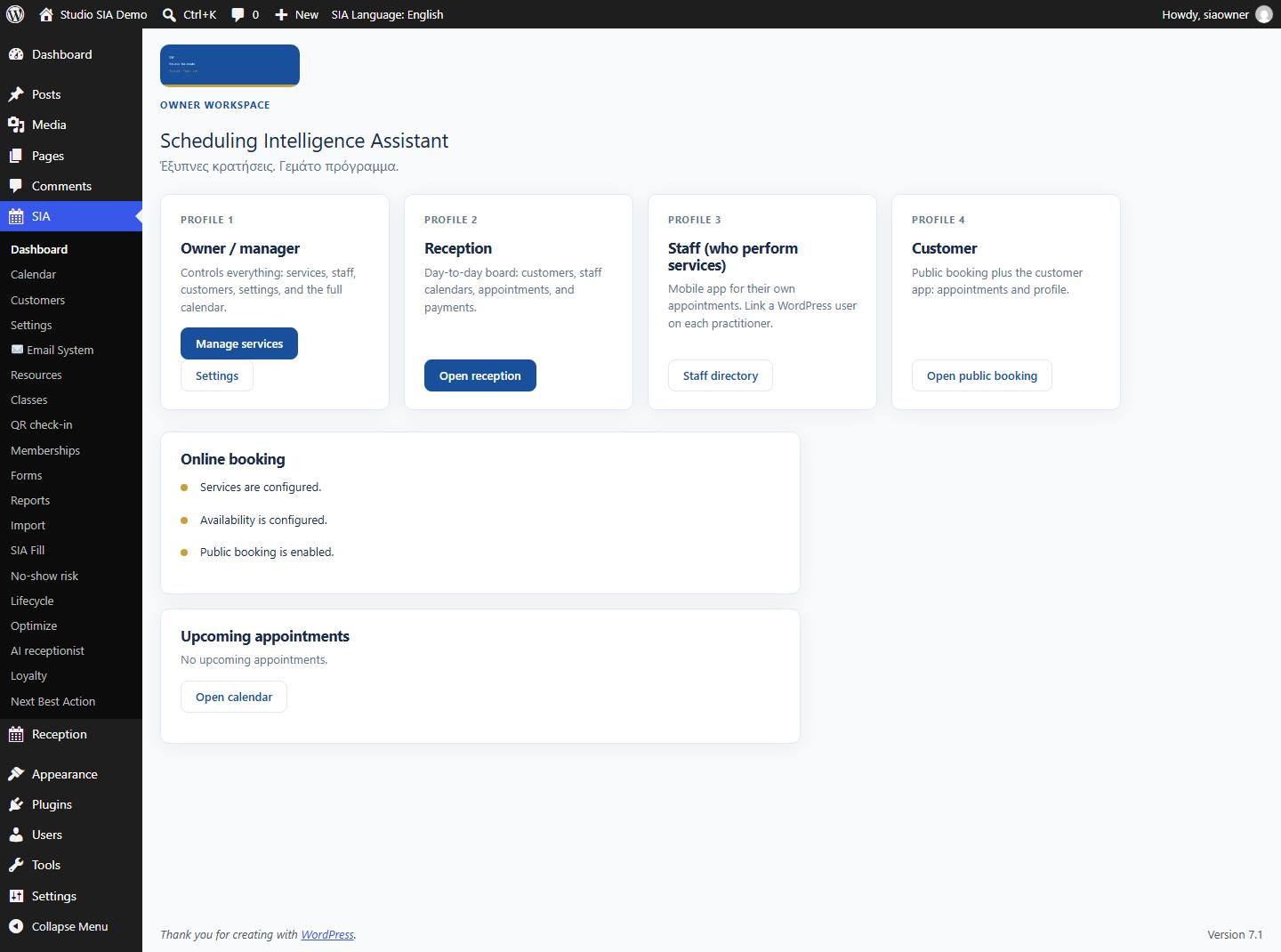Click the Pages icon in sidebar
The image size is (1281, 952).
tap(16, 156)
